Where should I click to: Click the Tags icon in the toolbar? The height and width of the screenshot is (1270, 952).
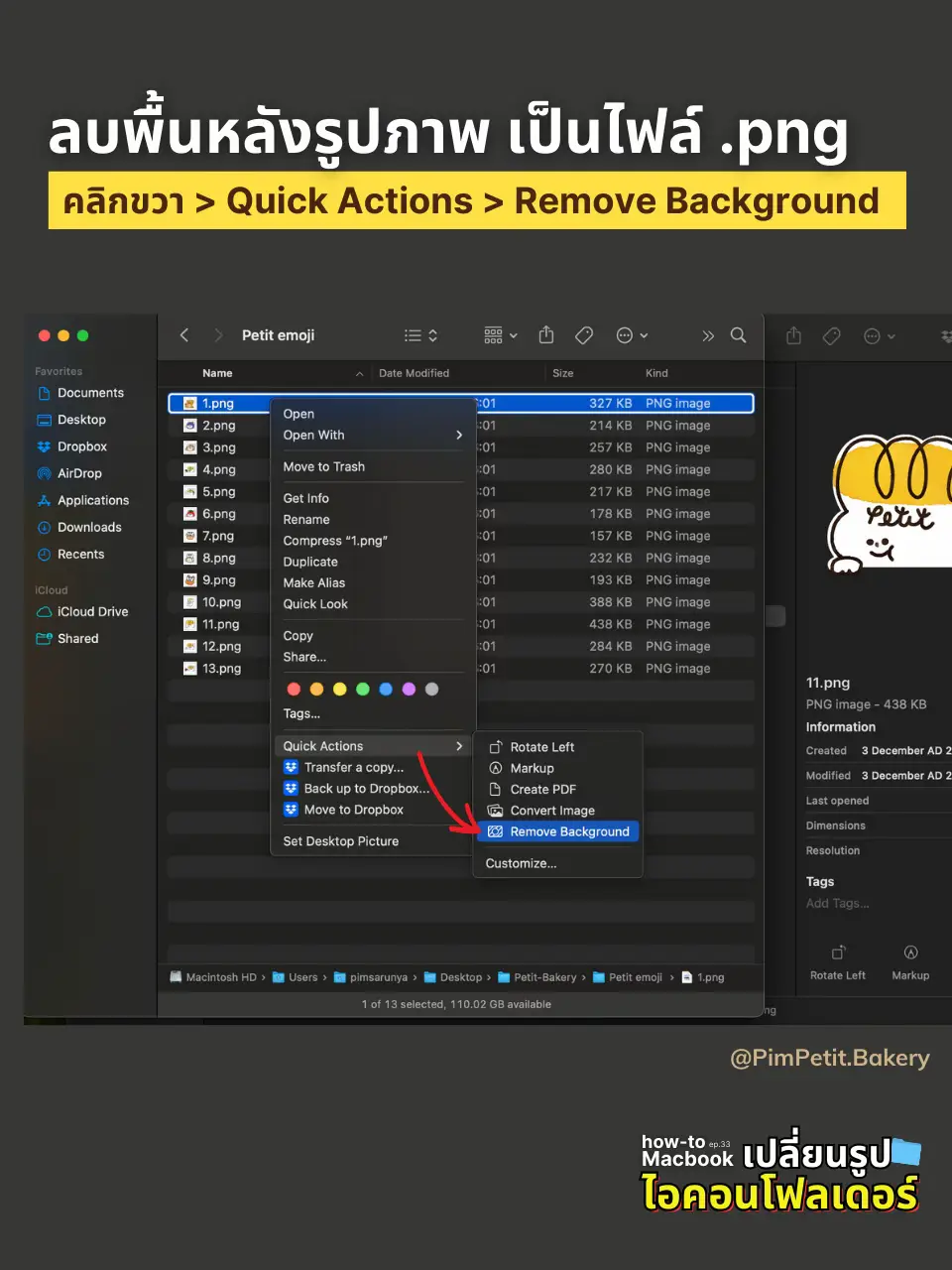584,335
